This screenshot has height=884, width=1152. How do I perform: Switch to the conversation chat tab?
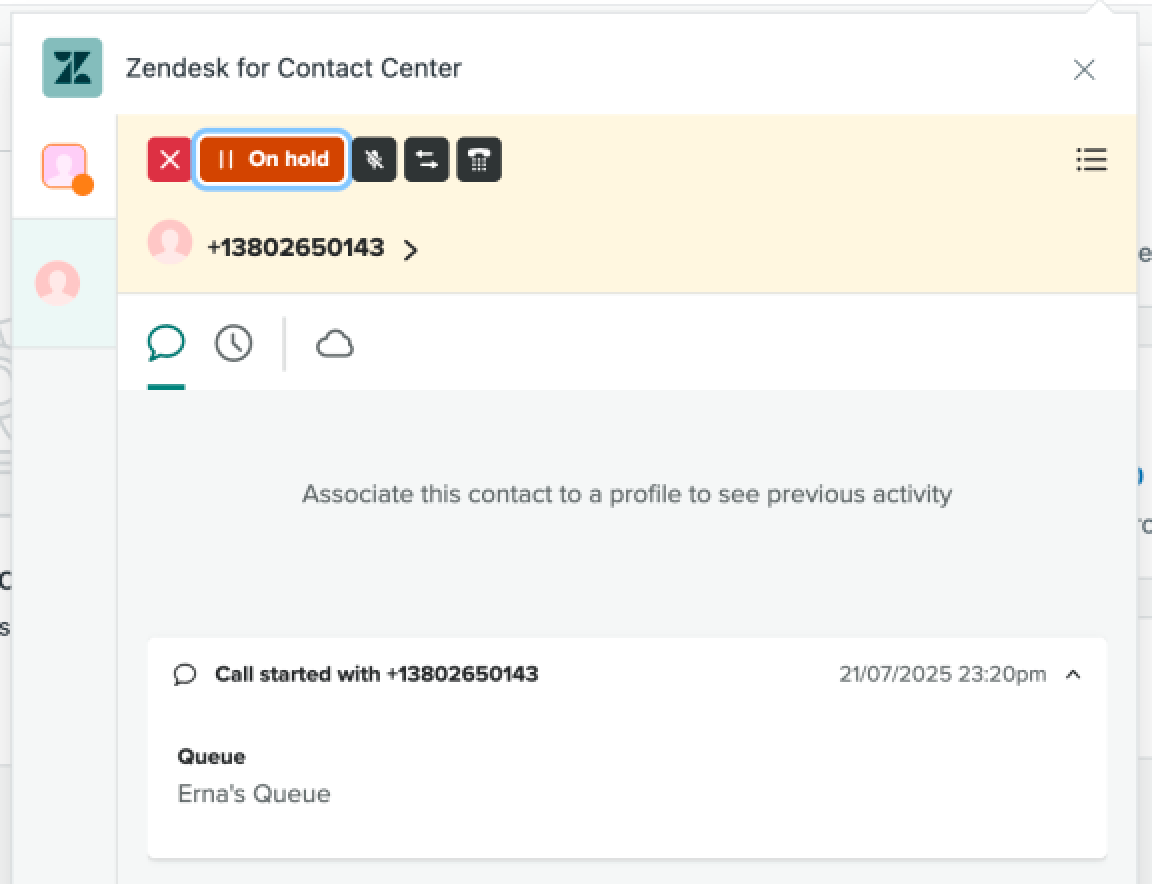tap(166, 344)
